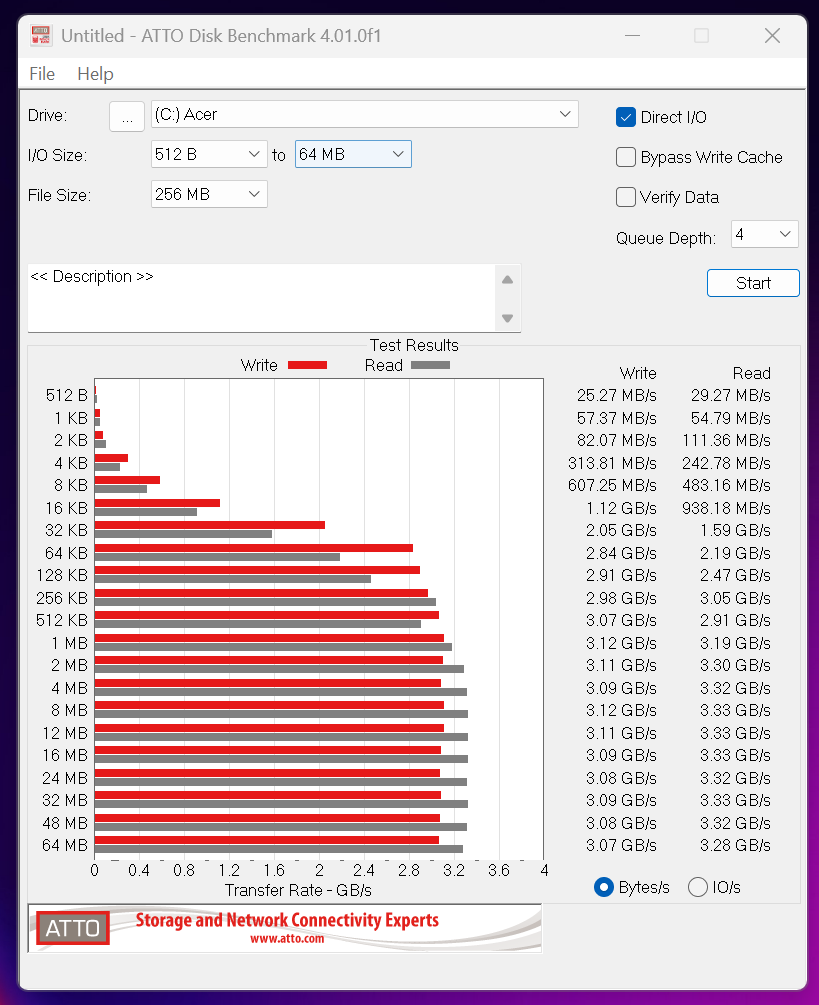Minimize the ATTO Disk Benchmark window
This screenshot has height=1005, width=819.
pyautogui.click(x=630, y=36)
